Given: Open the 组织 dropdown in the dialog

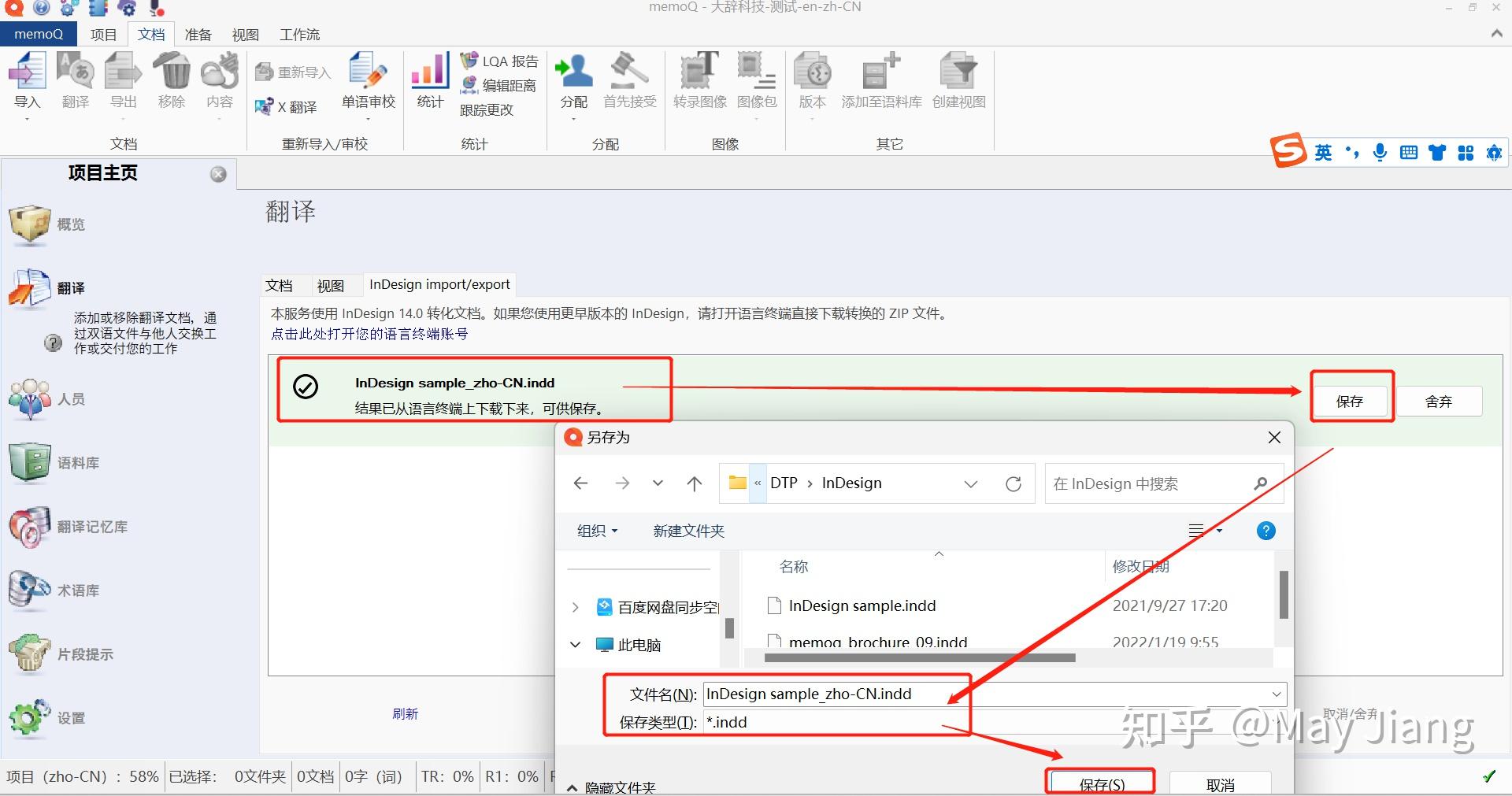Looking at the screenshot, I should 596,531.
